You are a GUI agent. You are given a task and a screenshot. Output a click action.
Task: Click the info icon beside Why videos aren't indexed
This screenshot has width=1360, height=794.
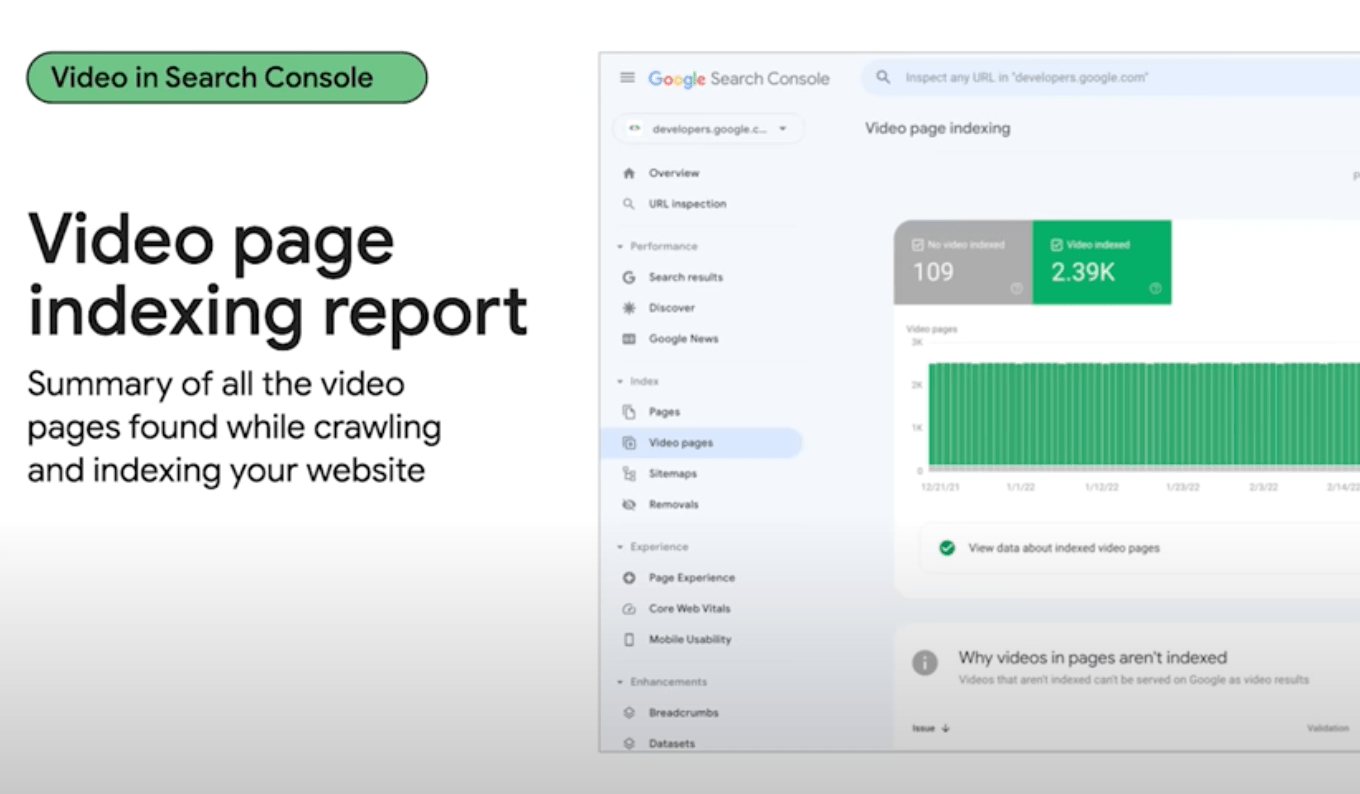tap(925, 662)
